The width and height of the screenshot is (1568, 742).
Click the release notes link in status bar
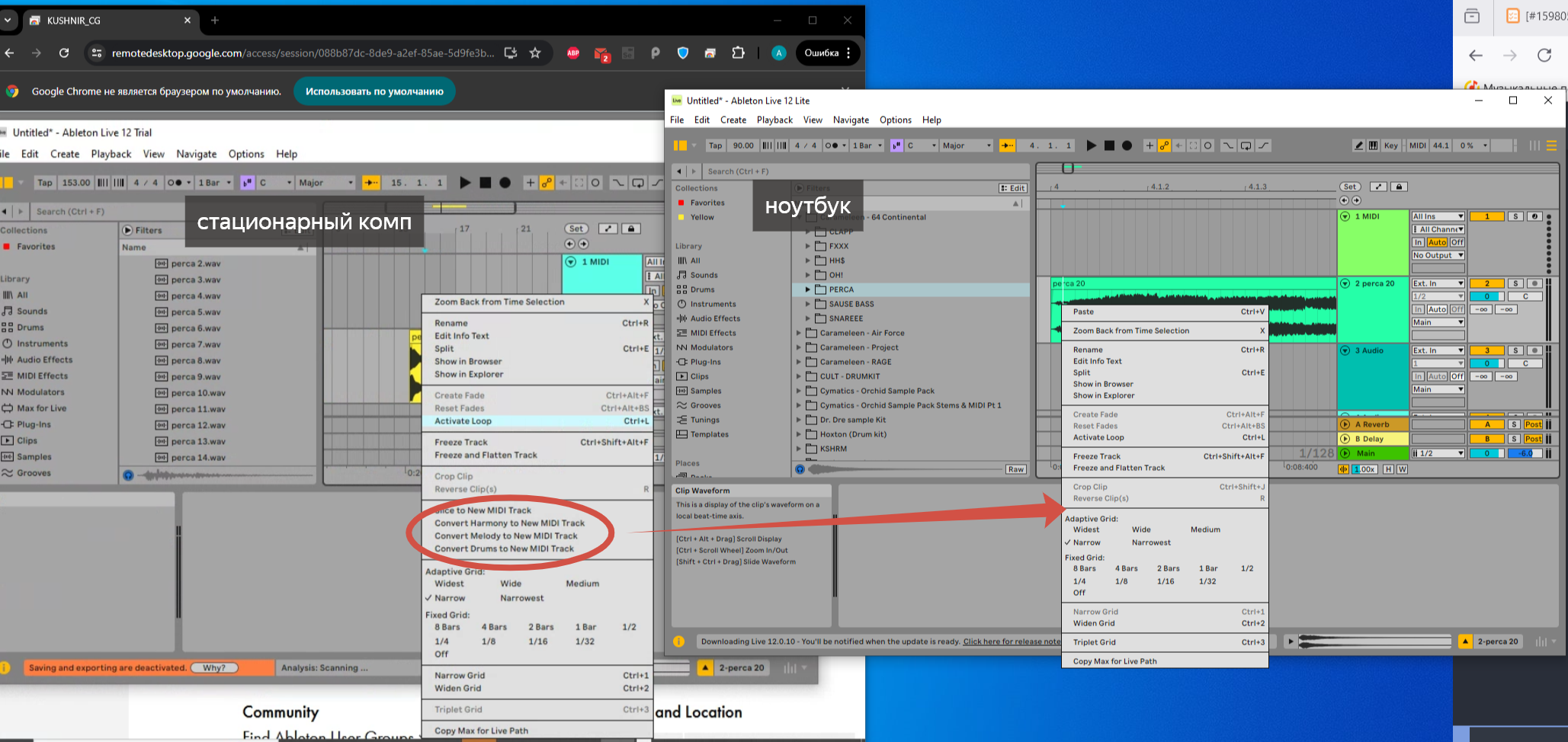click(x=1012, y=641)
